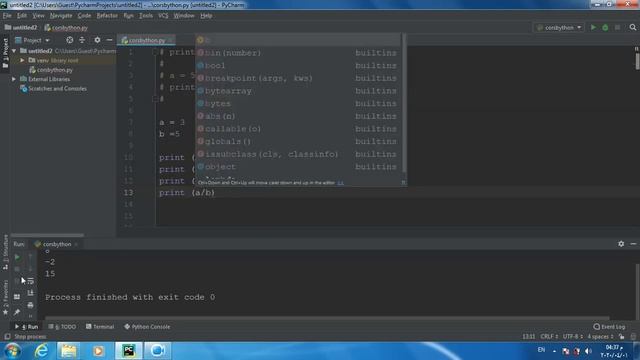The height and width of the screenshot is (360, 640).
Task: Rerun program with the Run panel green play icon
Action: tap(17, 257)
